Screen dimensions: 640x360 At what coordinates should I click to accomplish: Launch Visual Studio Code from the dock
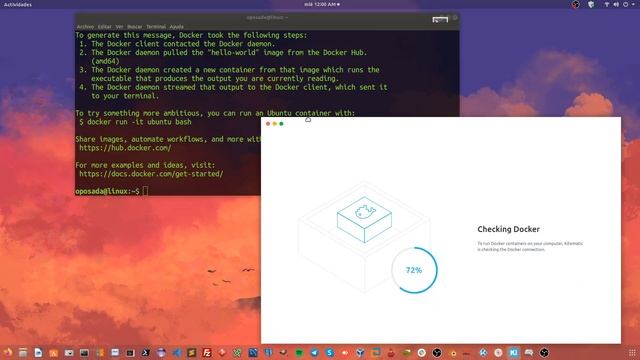tap(177, 353)
